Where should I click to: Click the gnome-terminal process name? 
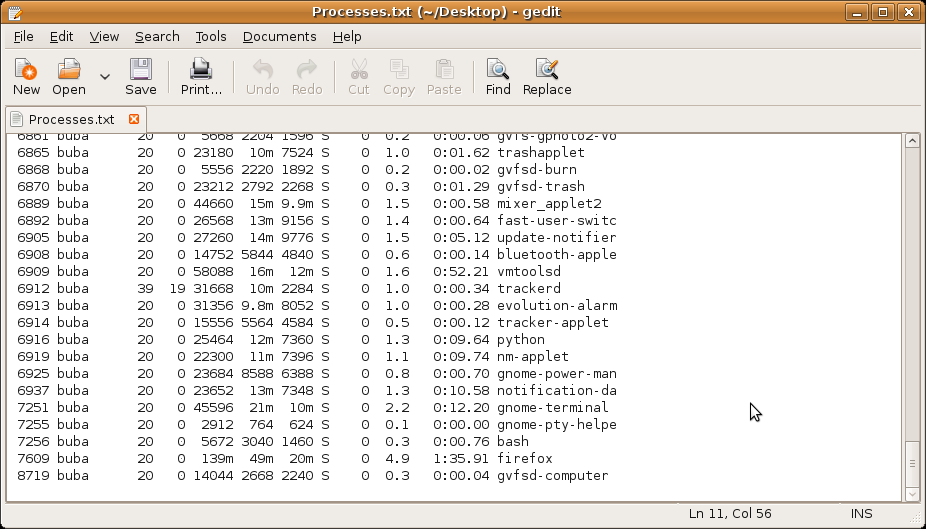tap(553, 408)
